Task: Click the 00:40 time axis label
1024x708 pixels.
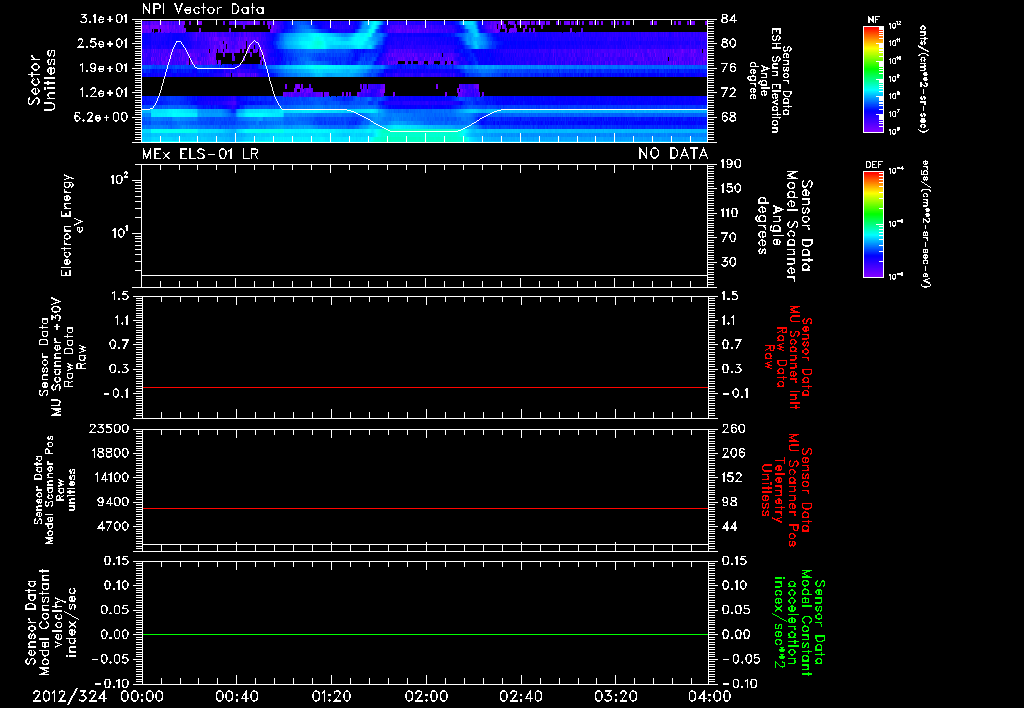Action: click(236, 696)
